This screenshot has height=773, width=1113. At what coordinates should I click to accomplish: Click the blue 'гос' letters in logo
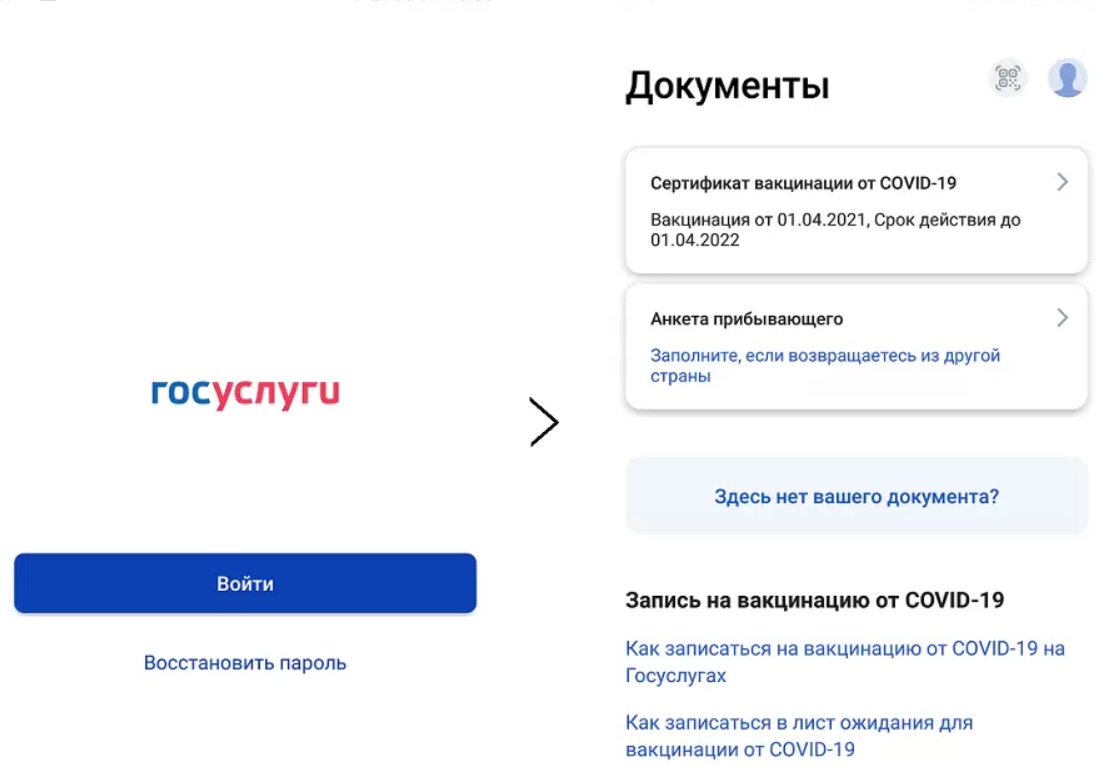(181, 391)
